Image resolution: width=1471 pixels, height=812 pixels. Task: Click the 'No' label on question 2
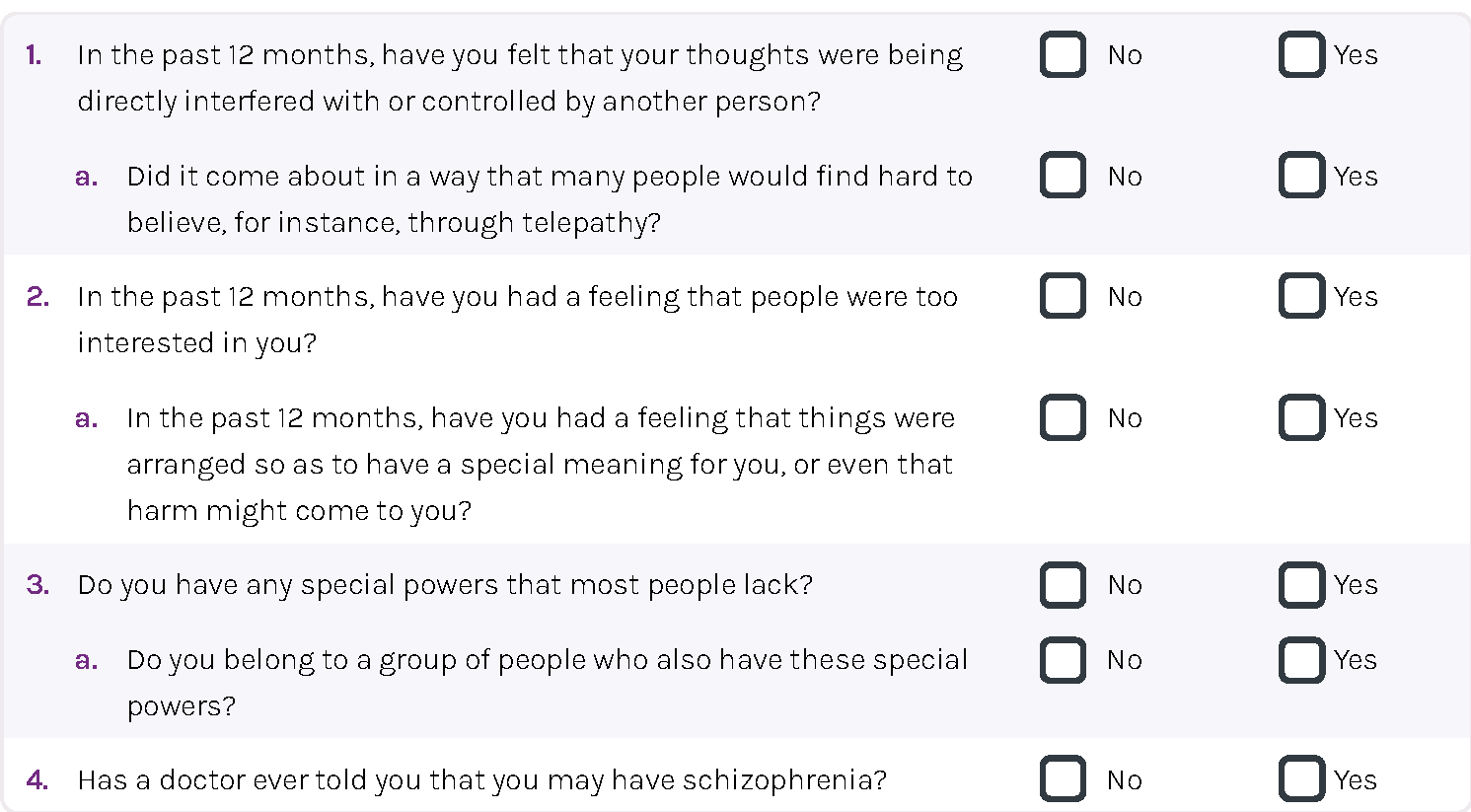pos(1125,296)
